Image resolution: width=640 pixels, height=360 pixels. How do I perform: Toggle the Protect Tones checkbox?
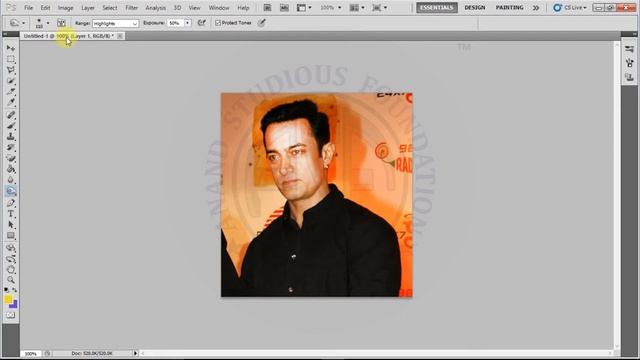tap(218, 23)
